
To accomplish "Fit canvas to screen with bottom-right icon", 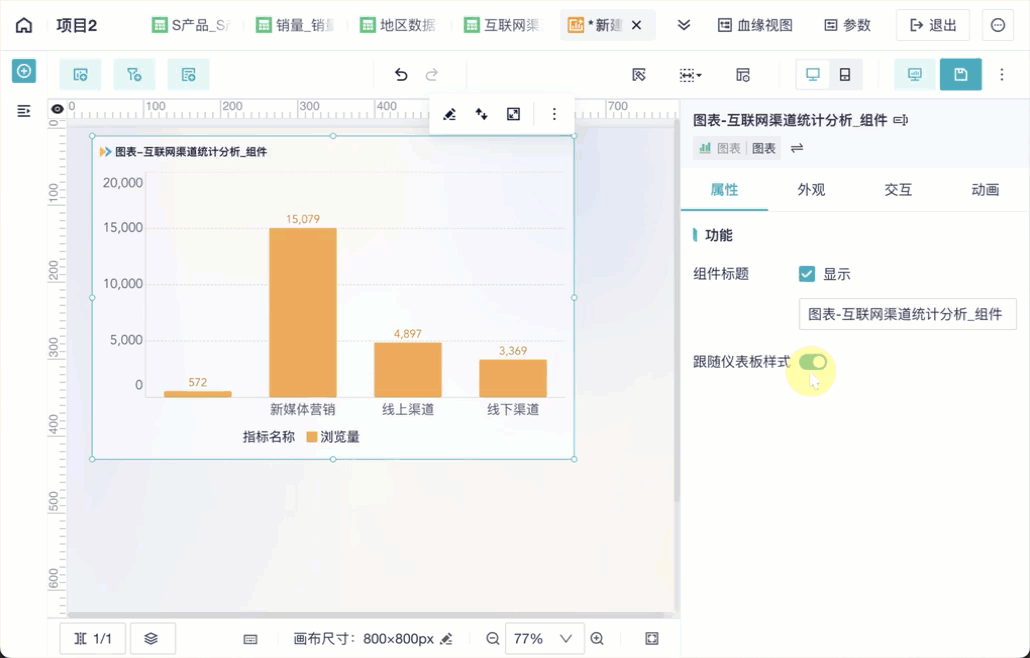I will point(651,638).
